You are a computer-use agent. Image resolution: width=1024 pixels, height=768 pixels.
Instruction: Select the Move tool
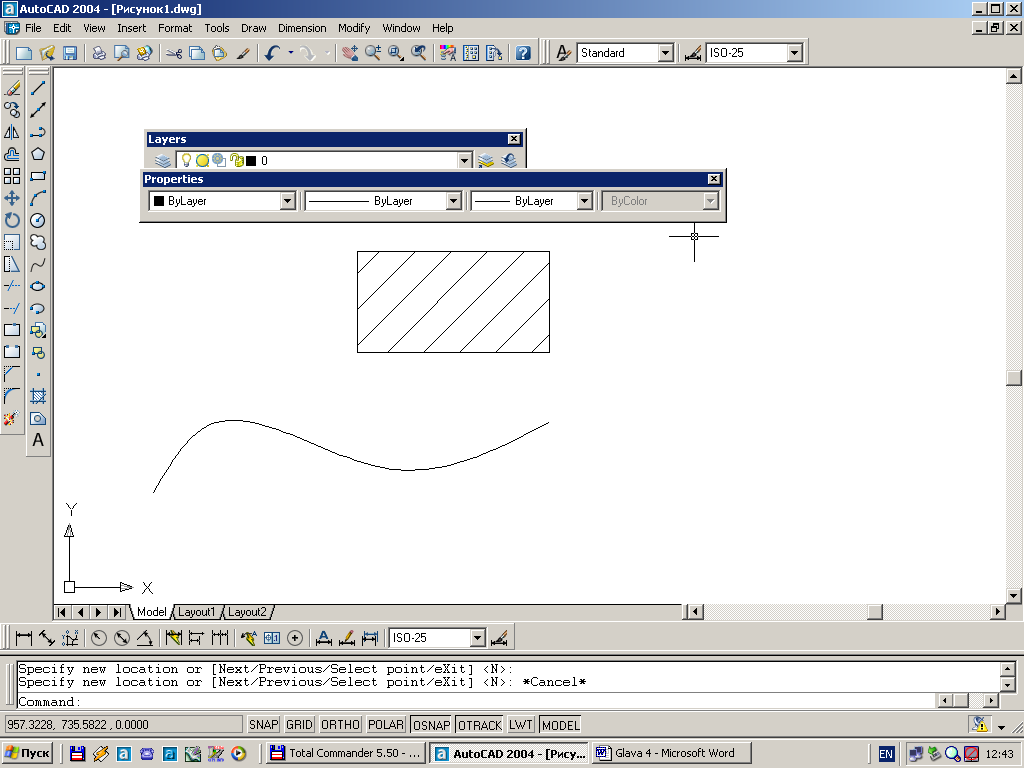point(12,199)
